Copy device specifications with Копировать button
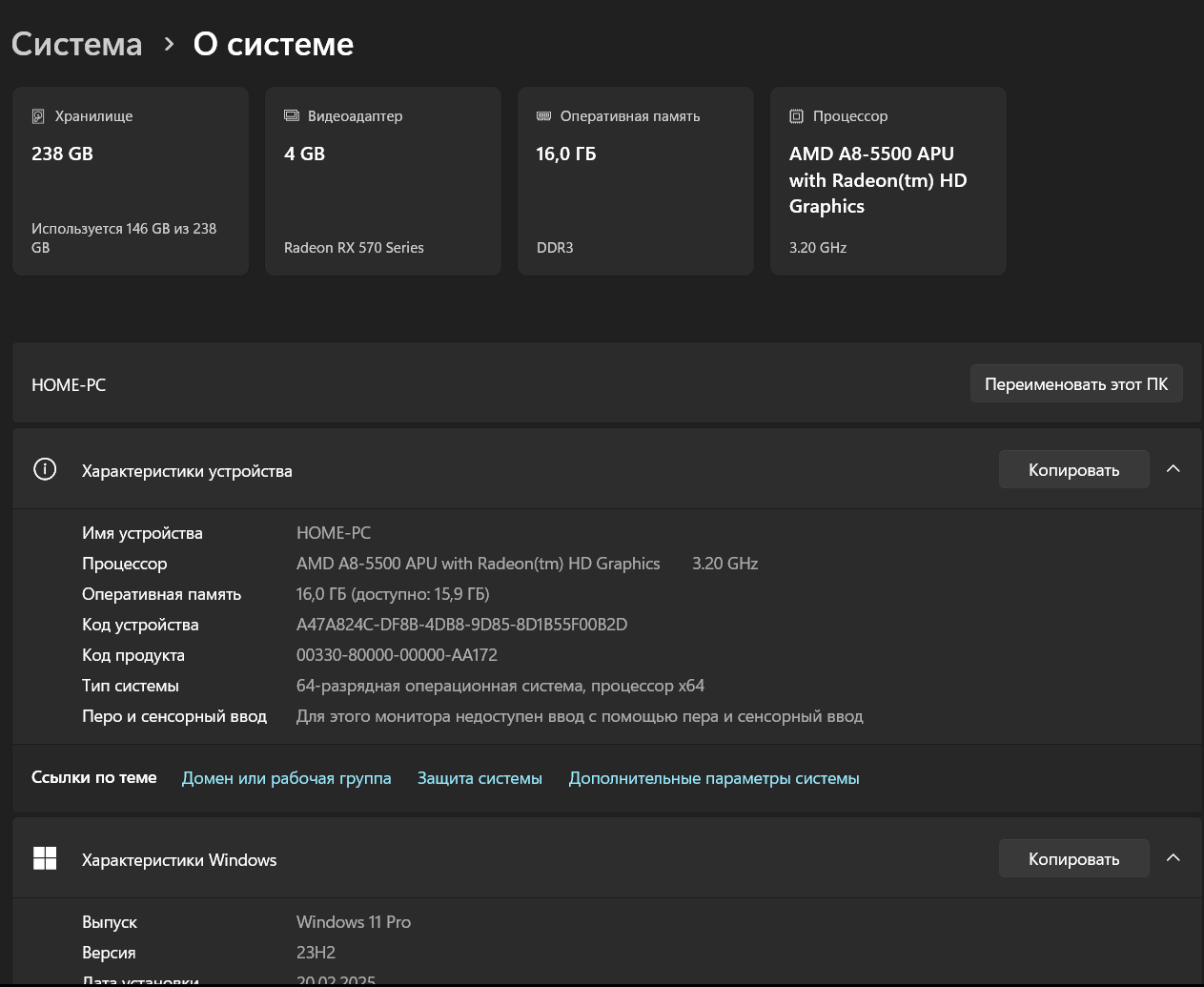This screenshot has height=987, width=1204. click(x=1074, y=469)
